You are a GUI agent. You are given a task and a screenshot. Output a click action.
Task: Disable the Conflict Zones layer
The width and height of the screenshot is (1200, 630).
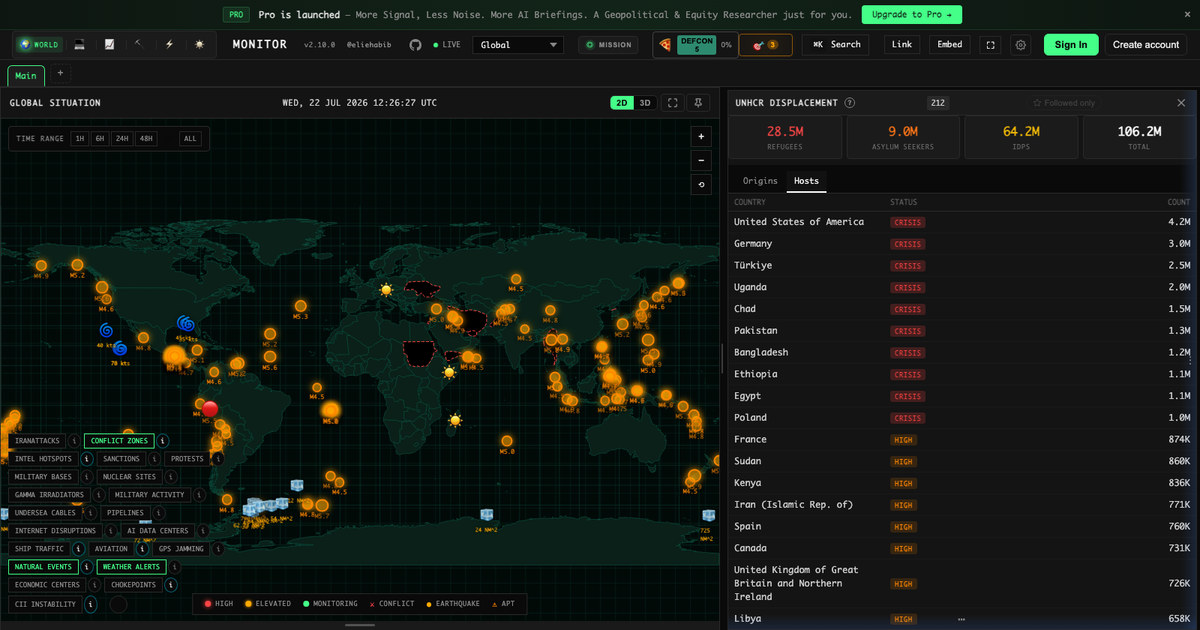(119, 441)
